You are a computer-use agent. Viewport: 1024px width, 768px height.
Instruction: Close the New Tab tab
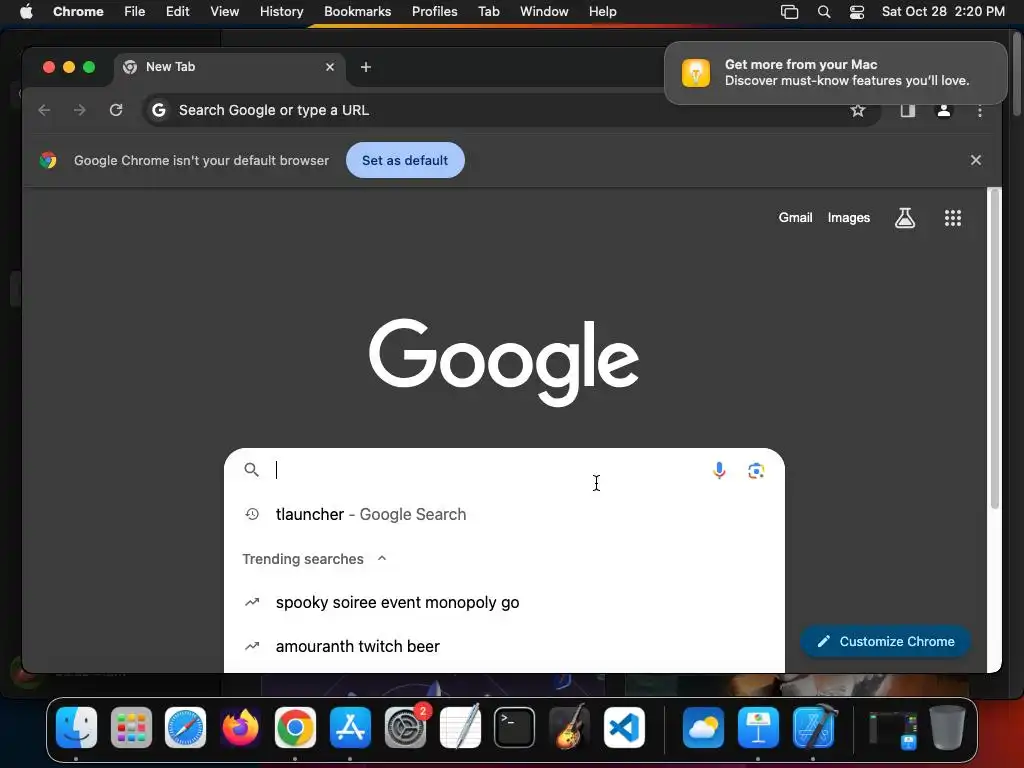pos(330,67)
